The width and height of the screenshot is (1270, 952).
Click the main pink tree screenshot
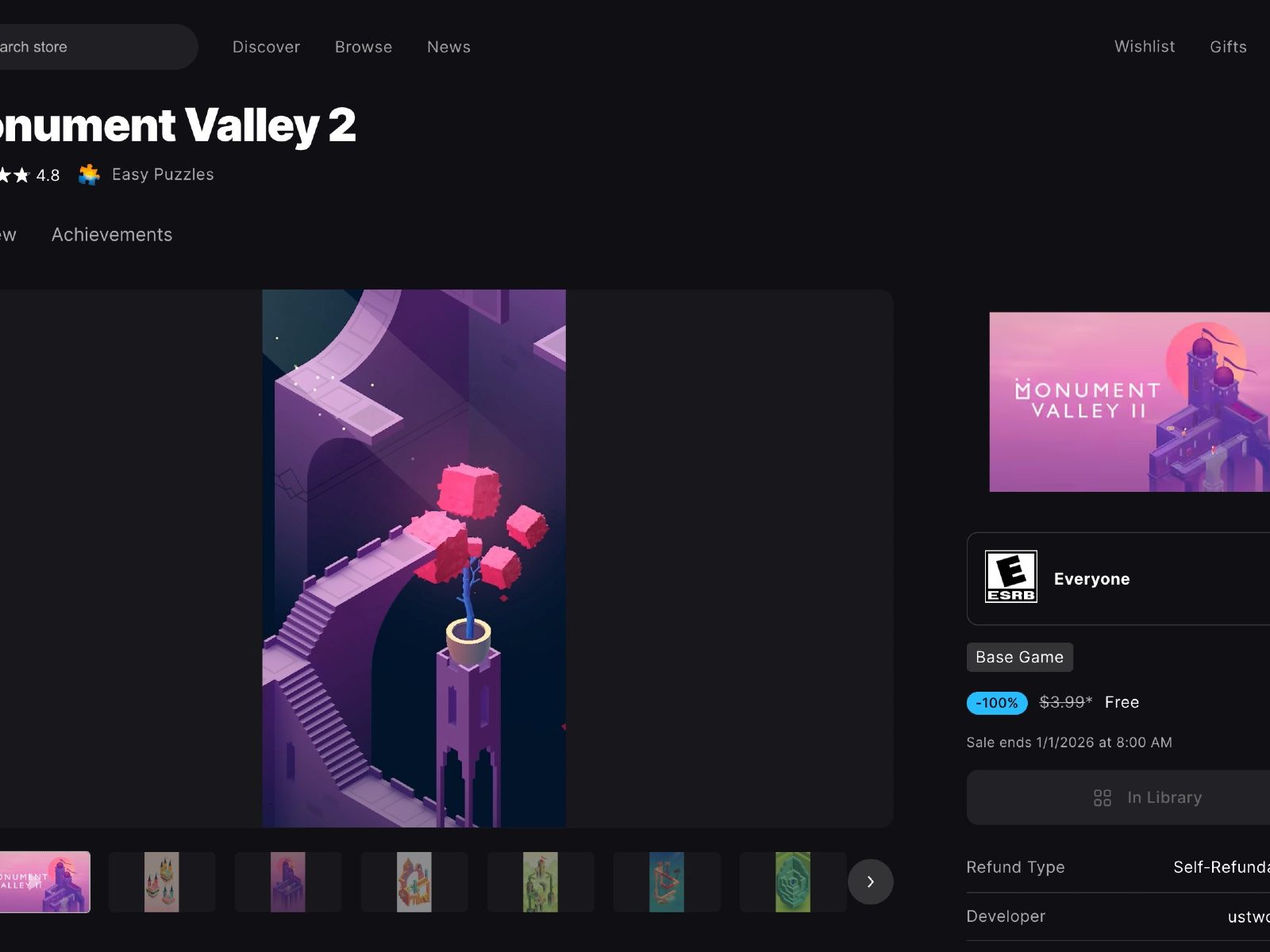(x=414, y=559)
